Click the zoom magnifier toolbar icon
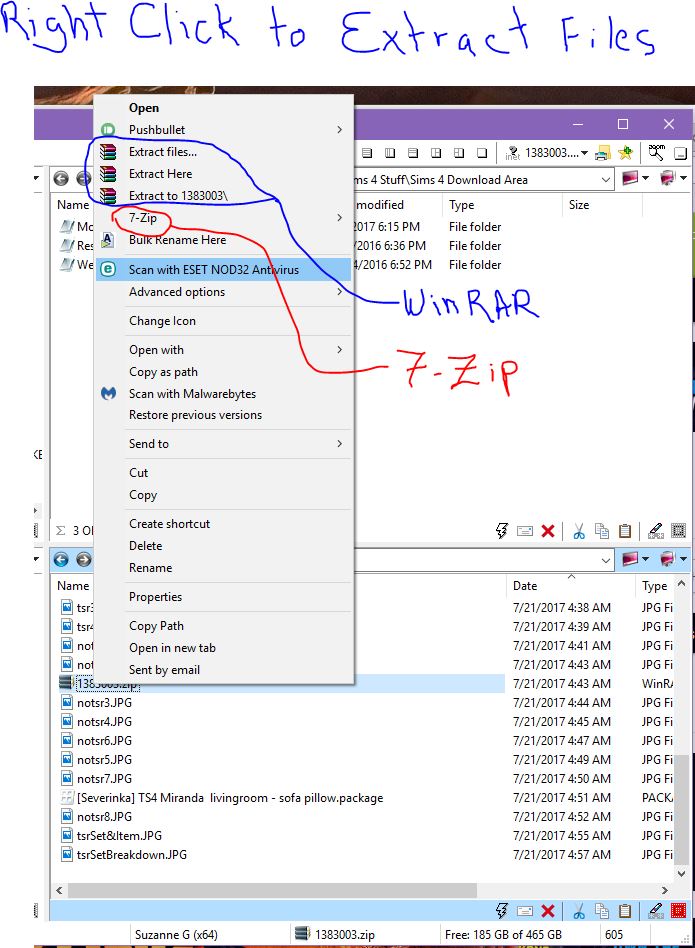695x948 pixels. (656, 152)
